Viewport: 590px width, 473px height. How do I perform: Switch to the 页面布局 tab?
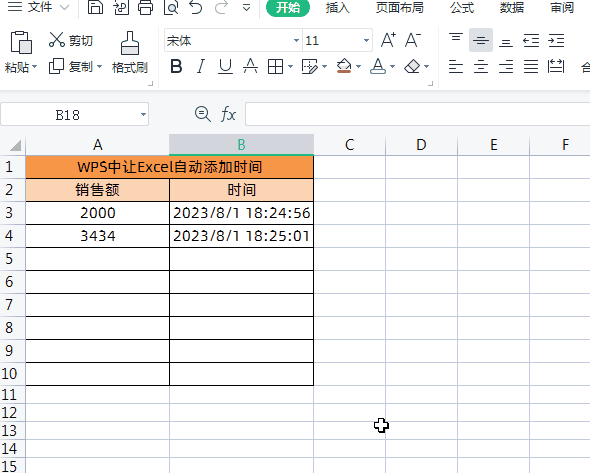(400, 8)
